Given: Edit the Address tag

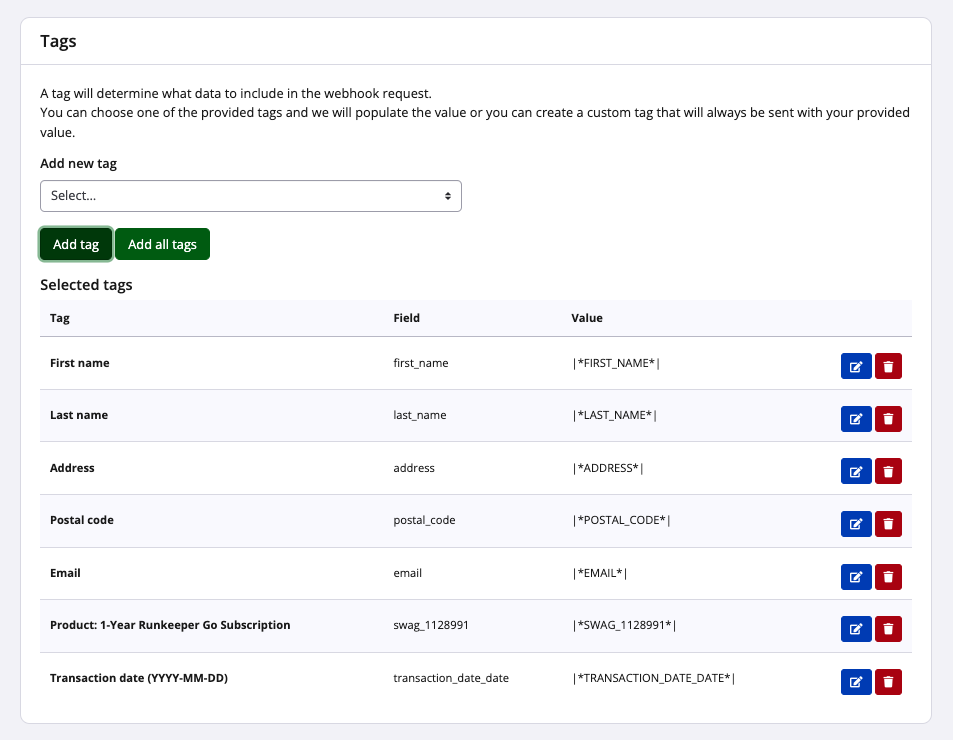Looking at the screenshot, I should pos(856,471).
